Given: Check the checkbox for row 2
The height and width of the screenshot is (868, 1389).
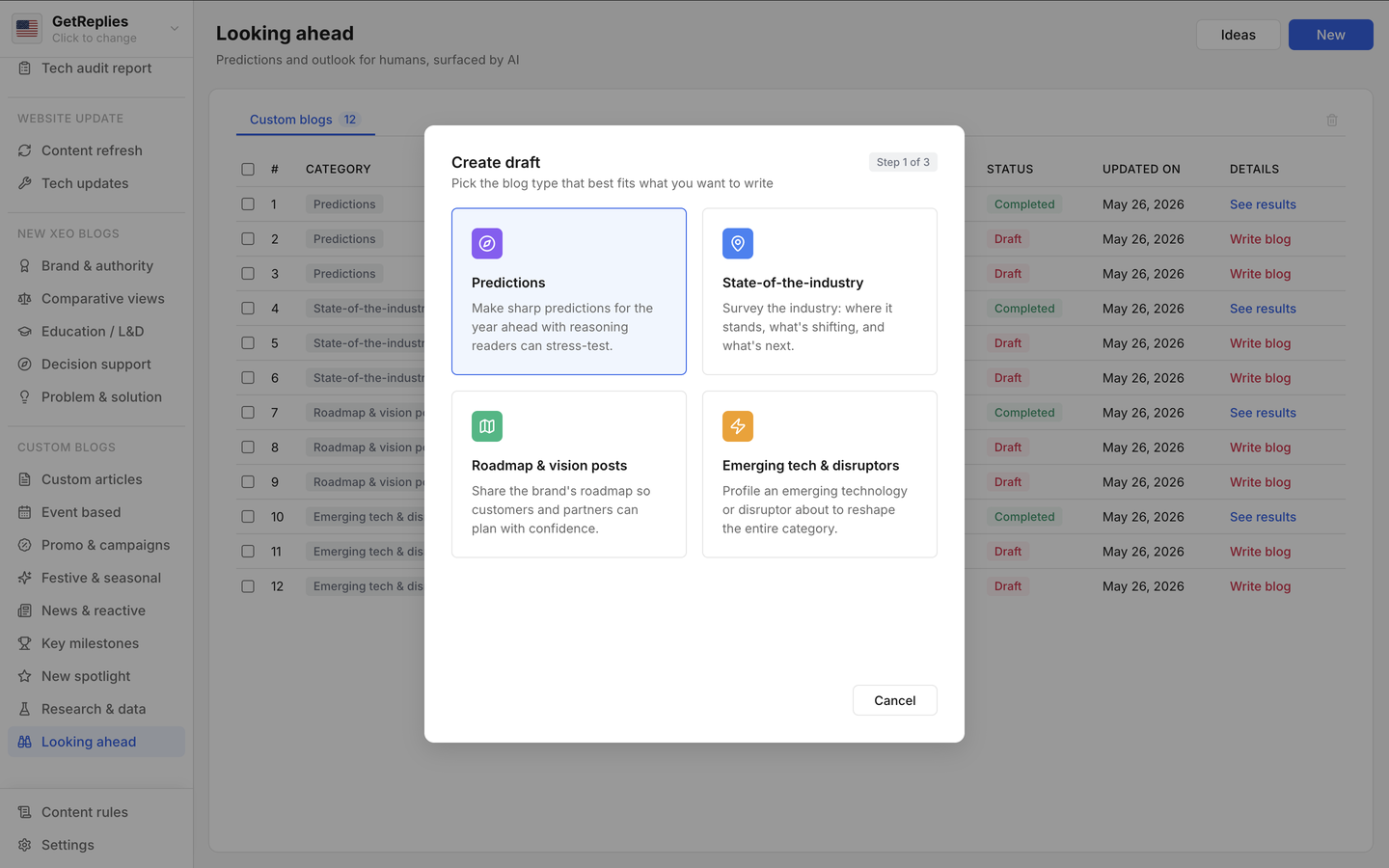Looking at the screenshot, I should click(x=248, y=239).
